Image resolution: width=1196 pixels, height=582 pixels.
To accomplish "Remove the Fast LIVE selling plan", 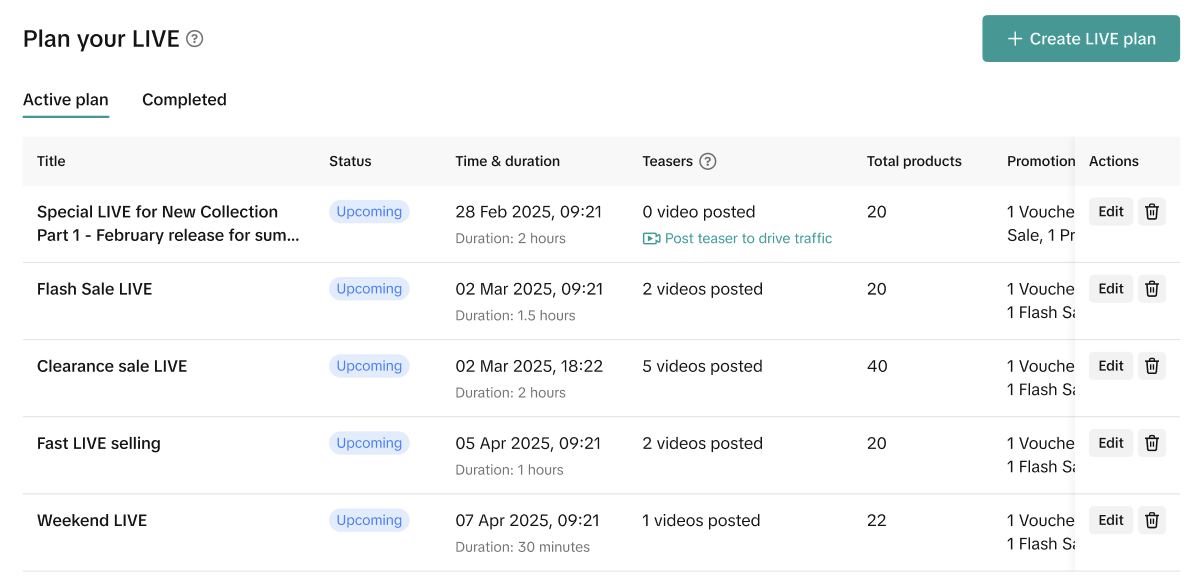I will click(x=1152, y=443).
